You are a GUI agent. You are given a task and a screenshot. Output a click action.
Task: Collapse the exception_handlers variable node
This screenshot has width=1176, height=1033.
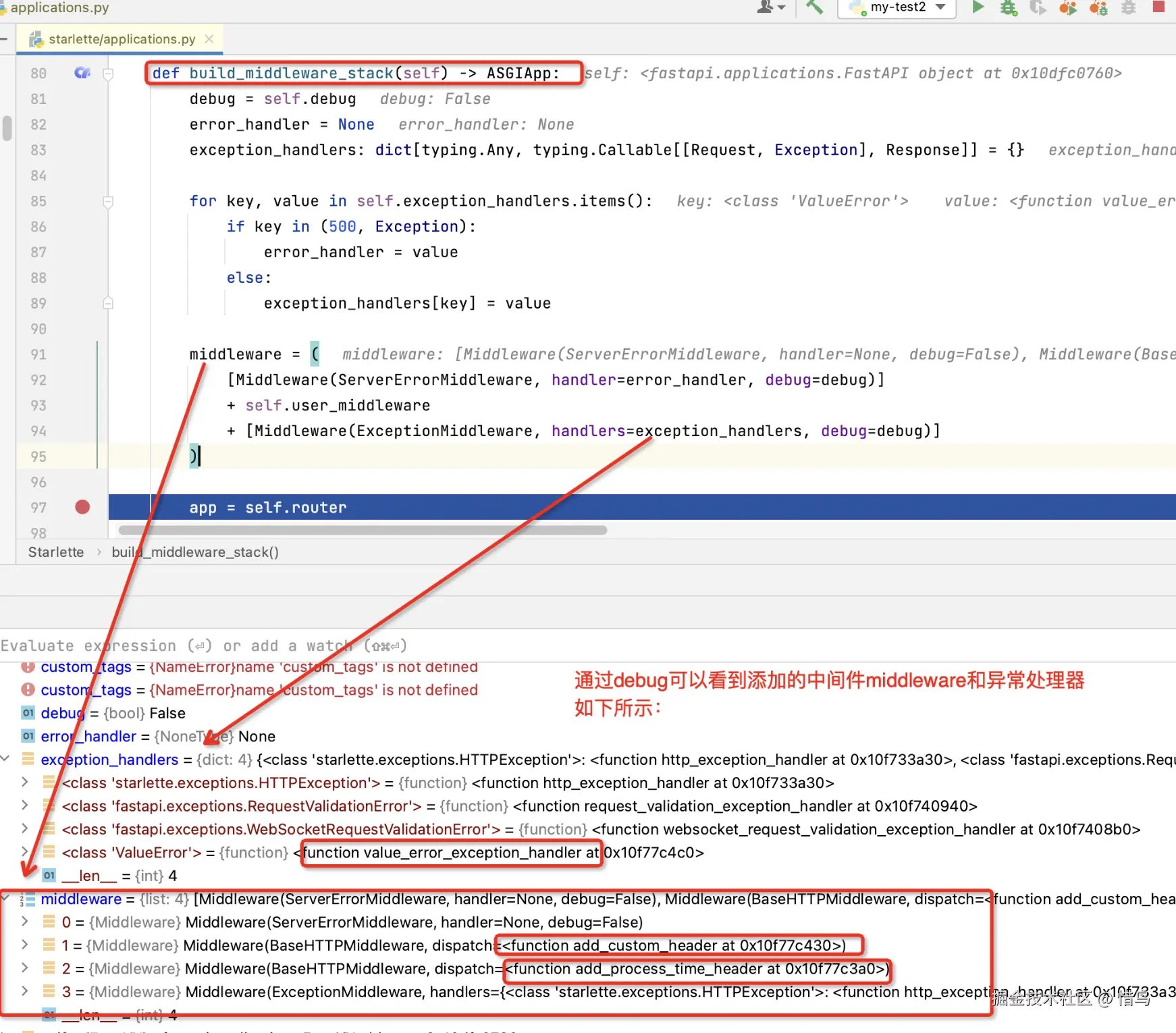click(x=5, y=759)
